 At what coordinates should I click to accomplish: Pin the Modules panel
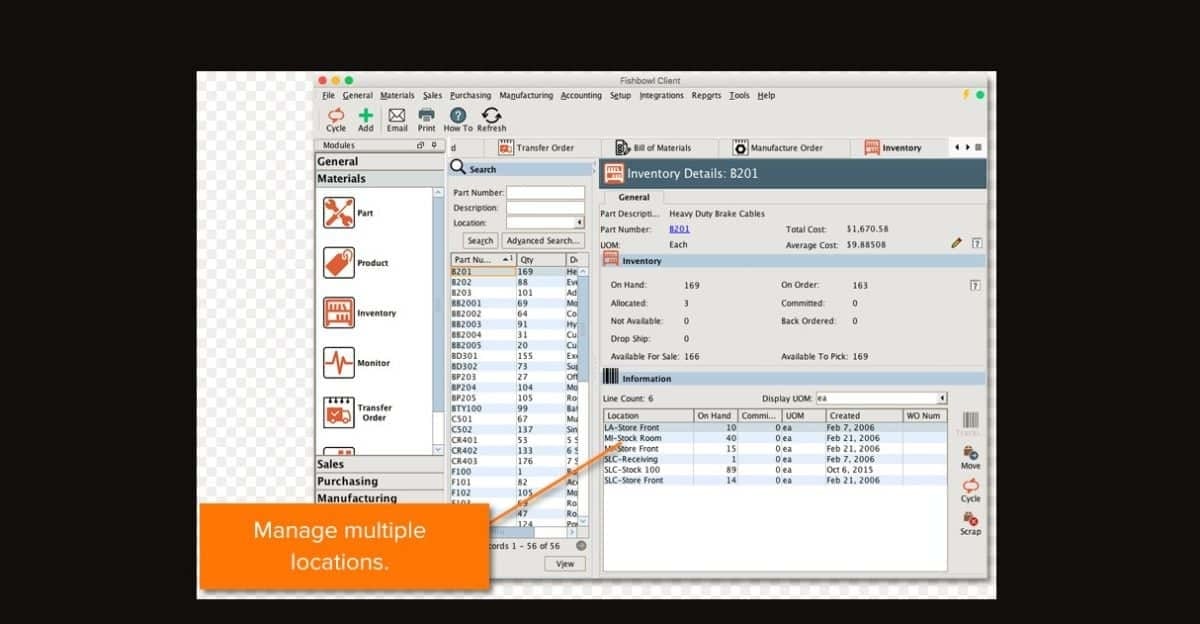click(435, 146)
